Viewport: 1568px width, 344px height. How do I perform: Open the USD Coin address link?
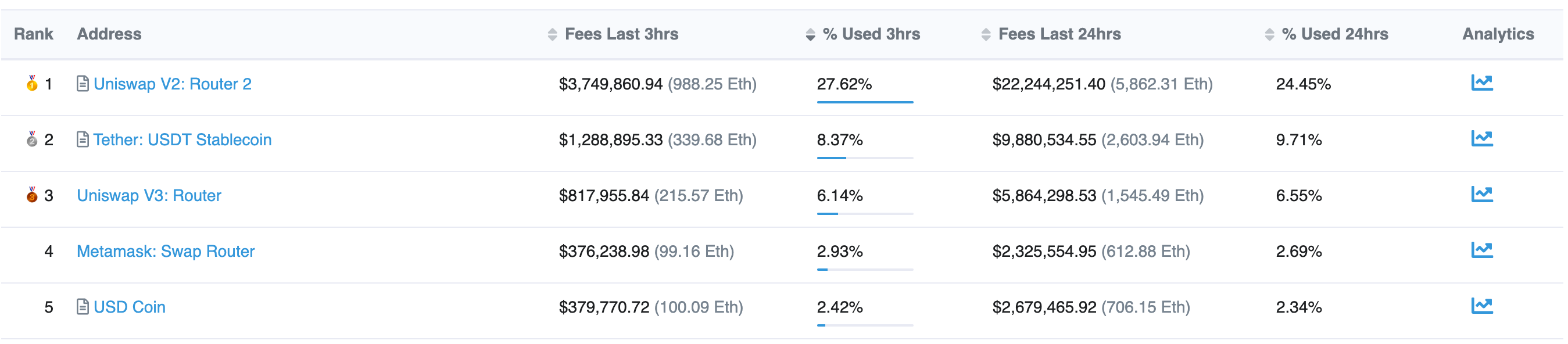click(130, 307)
